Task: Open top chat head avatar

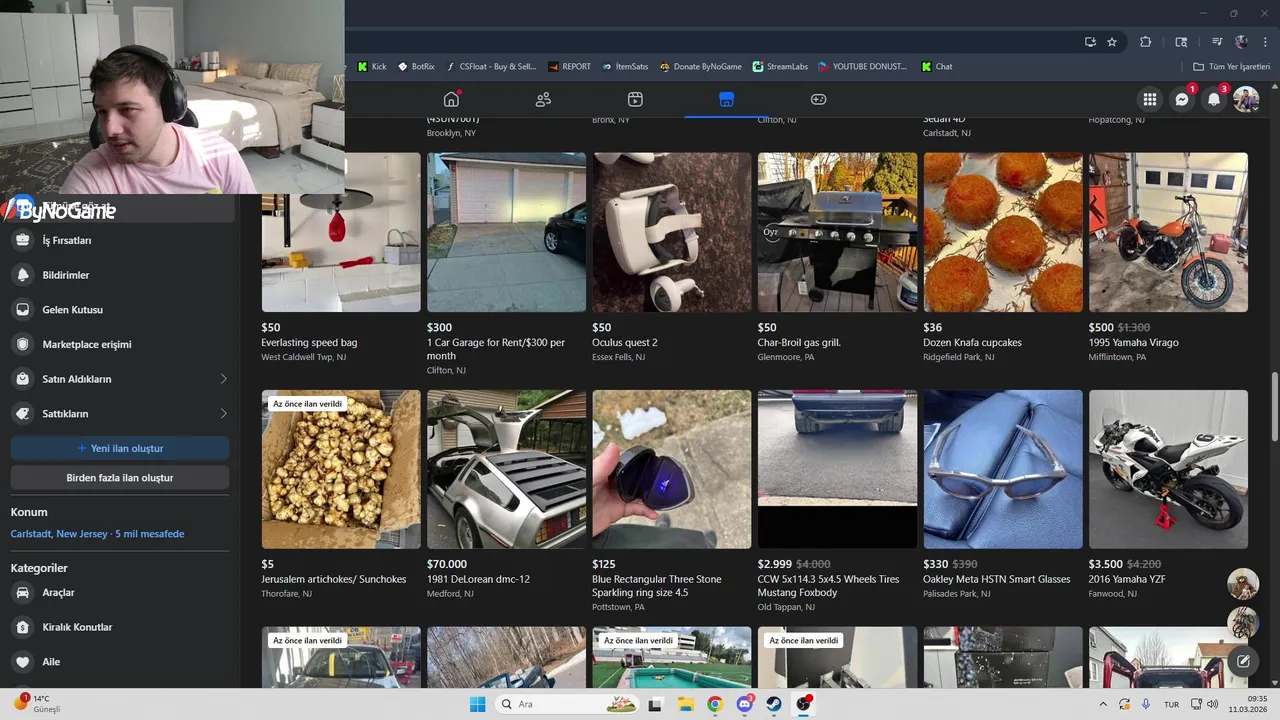Action: [x=1243, y=583]
